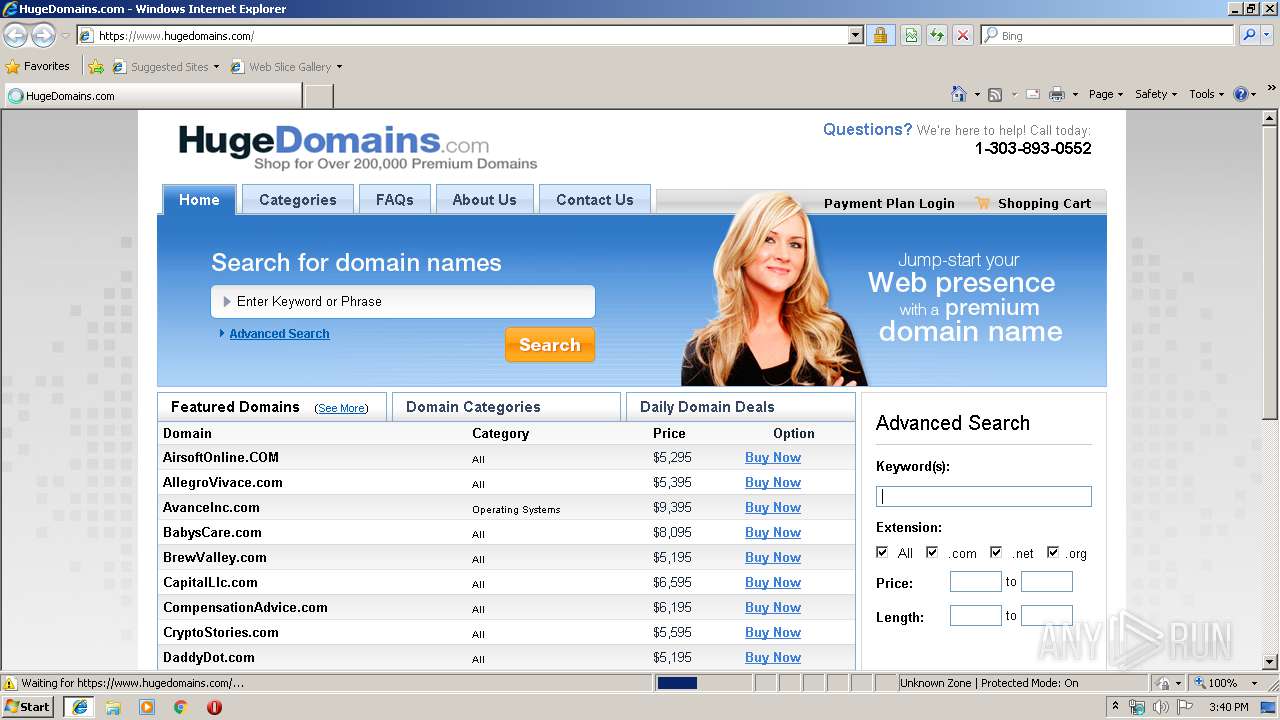1280x720 pixels.
Task: Click the HugeDomains.com browser tab
Action: pos(152,96)
